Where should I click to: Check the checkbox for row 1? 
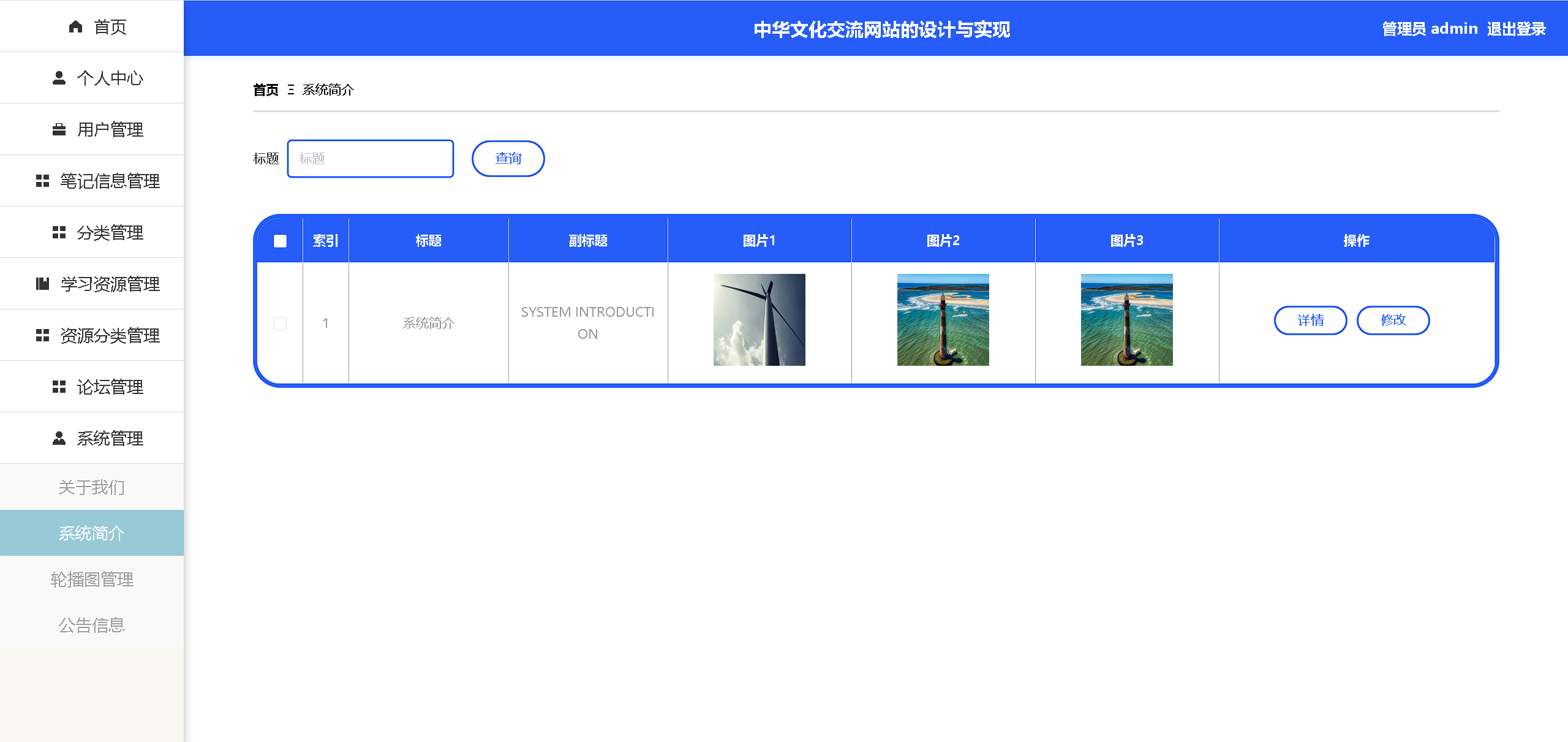[x=280, y=324]
